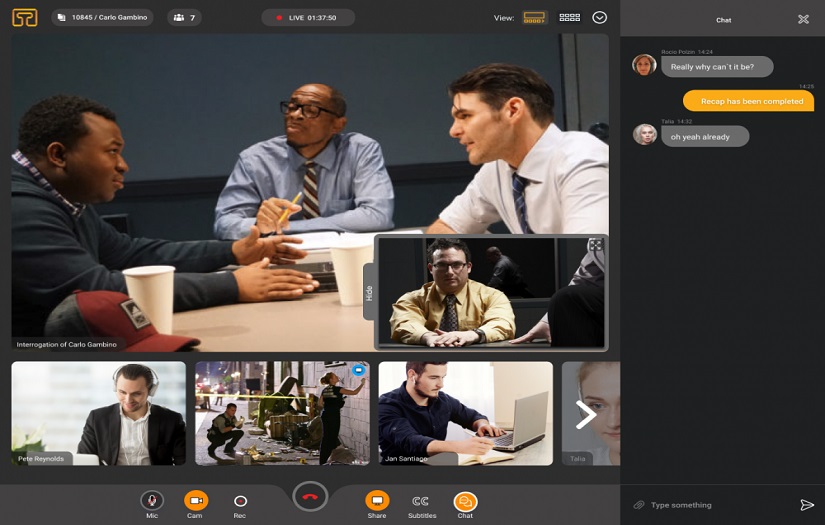Expand the picture-in-picture video to fullscreen
This screenshot has height=525, width=825.
[595, 245]
